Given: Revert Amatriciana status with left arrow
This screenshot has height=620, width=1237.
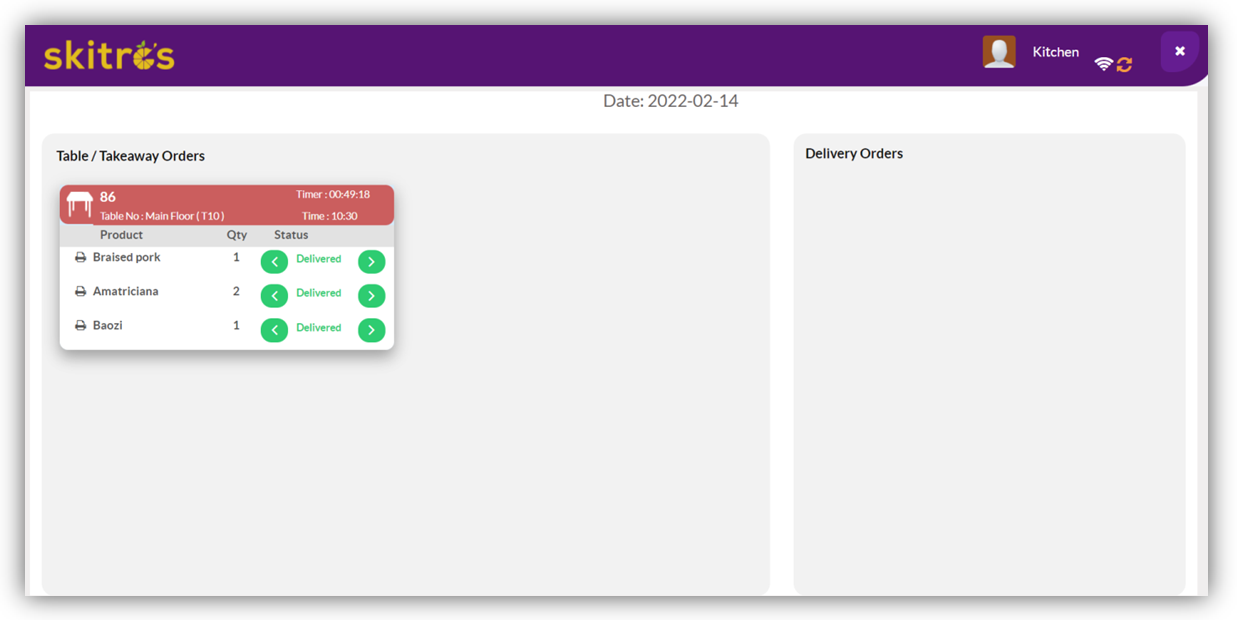Looking at the screenshot, I should tap(274, 296).
